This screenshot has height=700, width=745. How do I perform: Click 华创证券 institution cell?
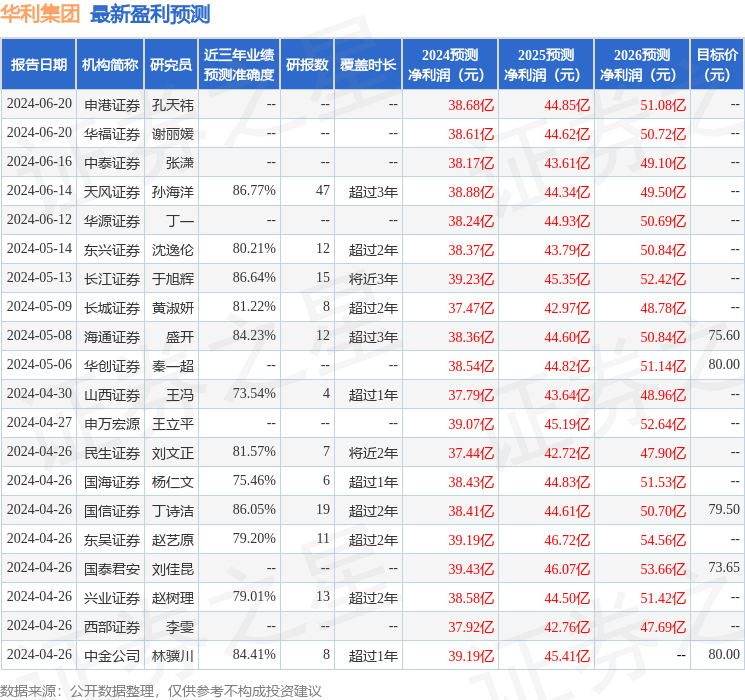click(x=112, y=366)
